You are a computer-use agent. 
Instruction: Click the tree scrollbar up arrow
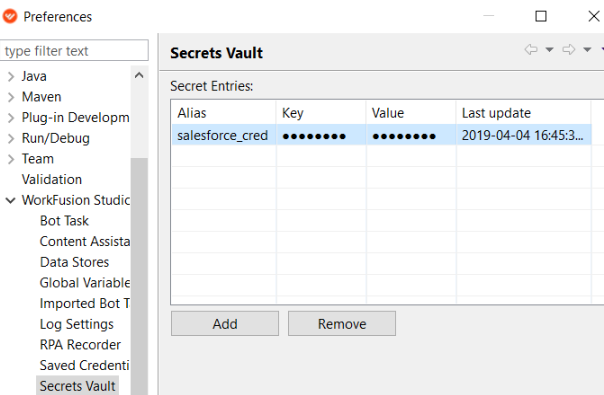click(x=139, y=76)
